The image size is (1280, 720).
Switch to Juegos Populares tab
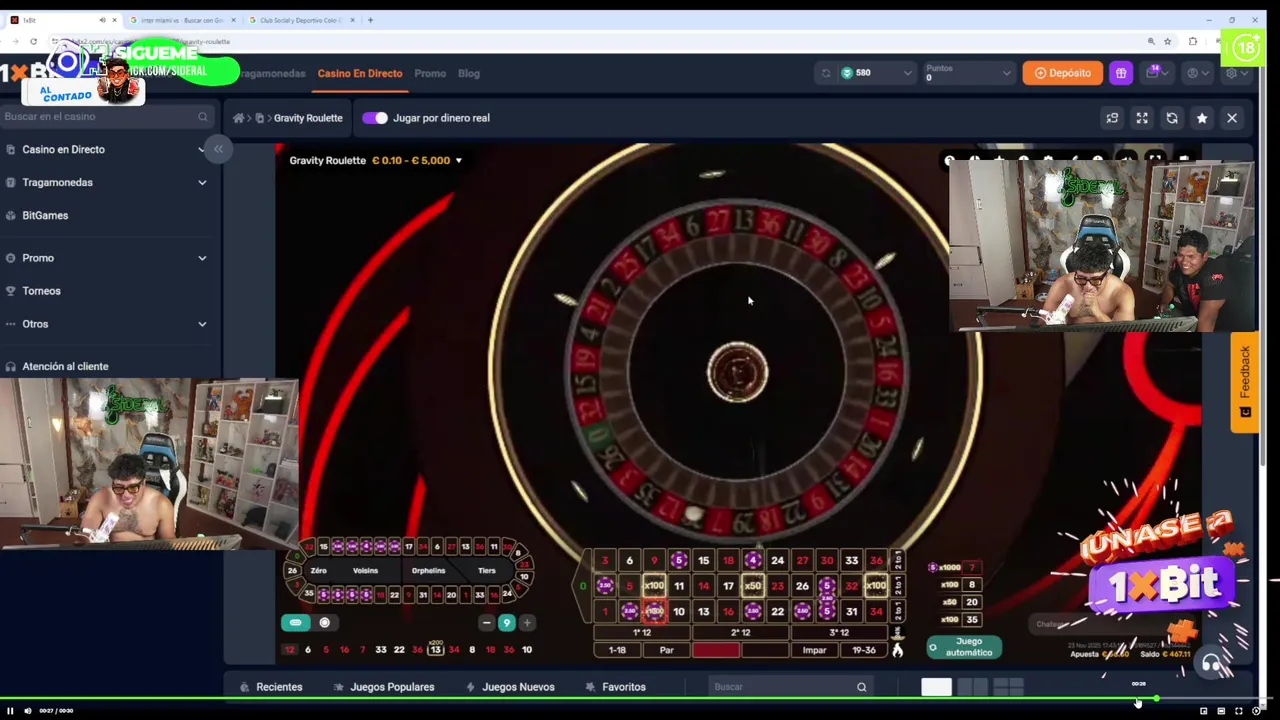coord(384,687)
